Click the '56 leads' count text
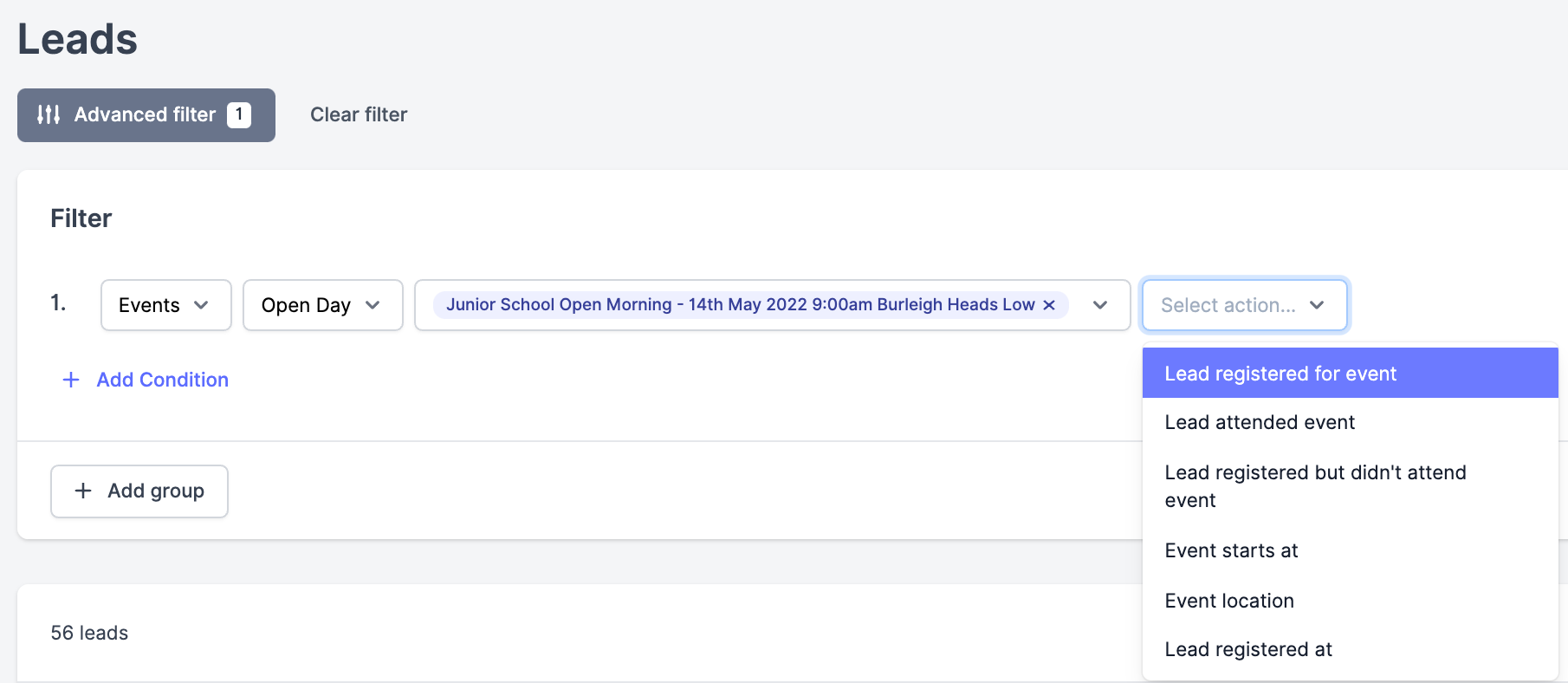Screen dimensions: 1568x683 tap(89, 633)
